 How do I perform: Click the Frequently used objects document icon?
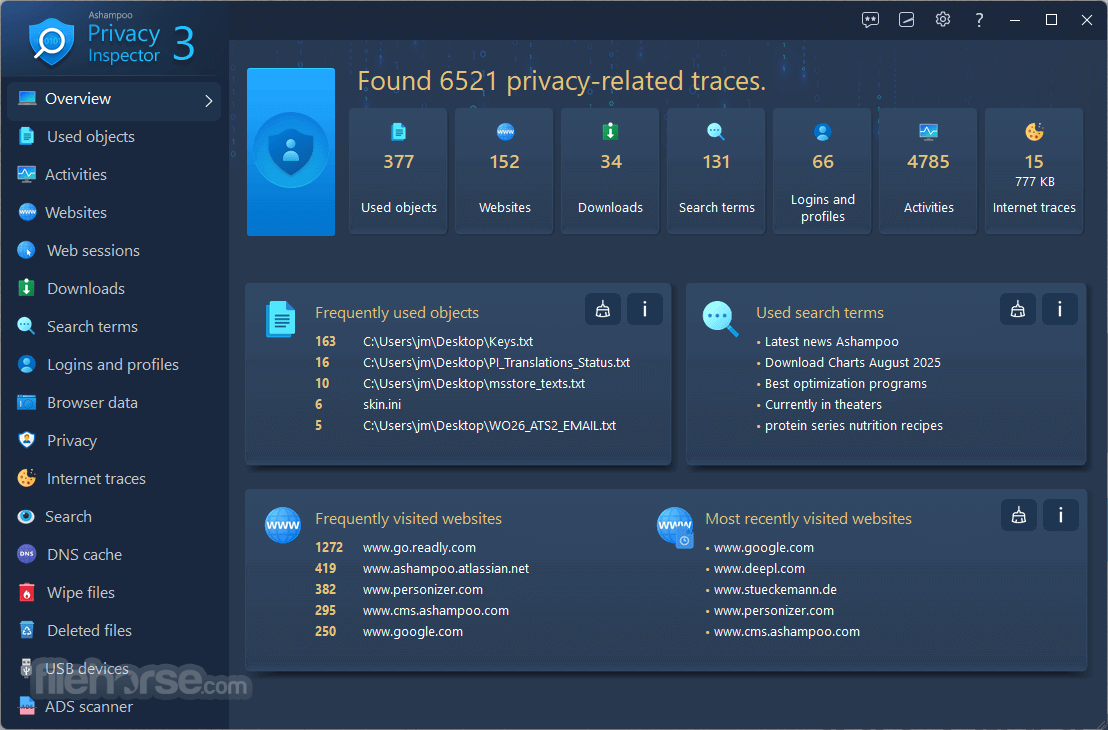click(281, 319)
